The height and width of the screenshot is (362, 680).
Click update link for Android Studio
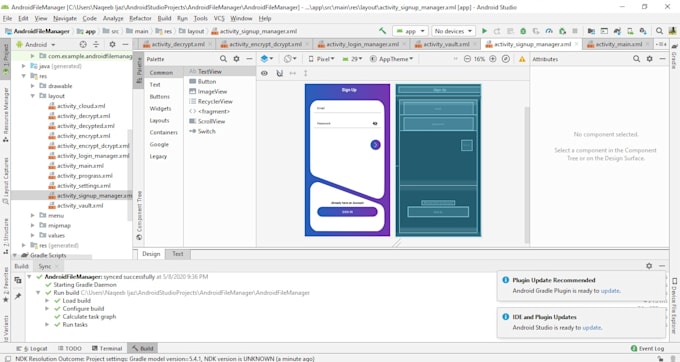pos(592,327)
